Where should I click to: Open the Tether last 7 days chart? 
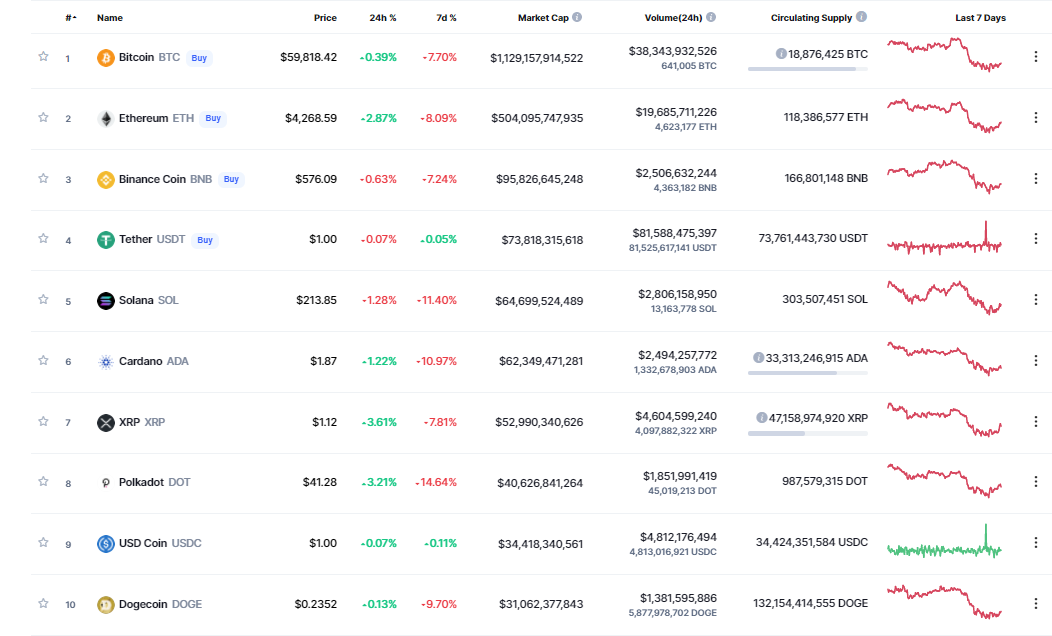(944, 240)
